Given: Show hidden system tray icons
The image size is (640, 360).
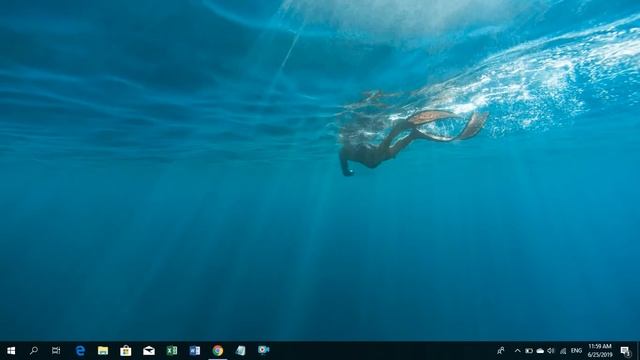Looking at the screenshot, I should (518, 351).
